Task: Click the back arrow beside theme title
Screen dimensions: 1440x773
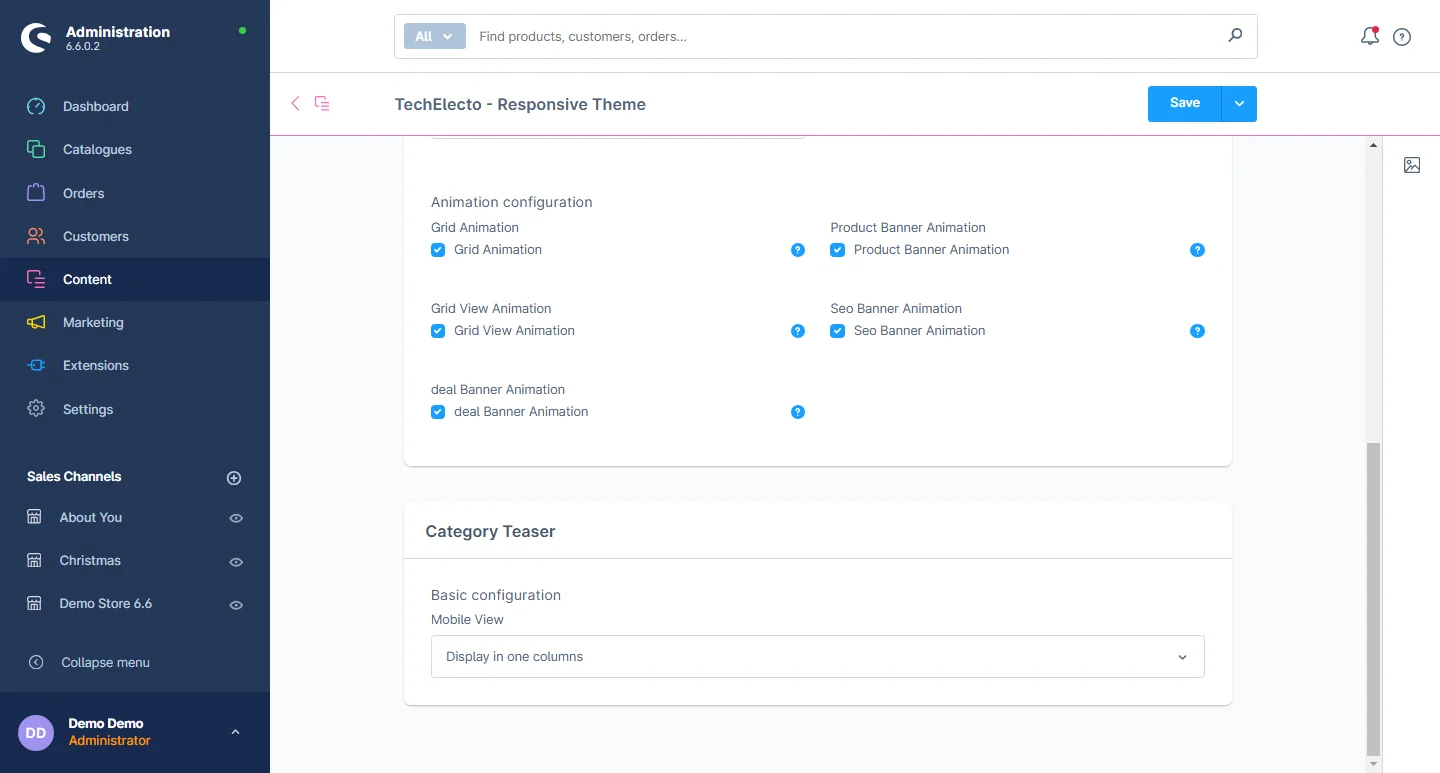Action: 295,103
